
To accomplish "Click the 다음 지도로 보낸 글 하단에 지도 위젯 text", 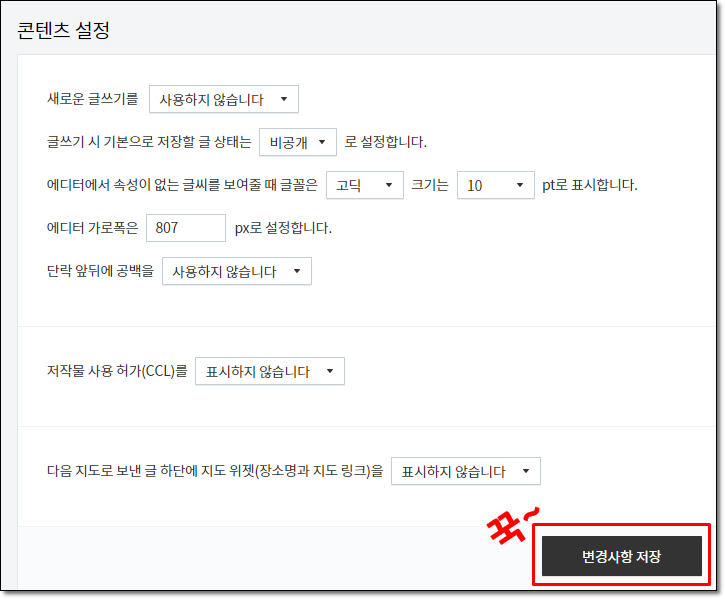I will coord(150,471).
